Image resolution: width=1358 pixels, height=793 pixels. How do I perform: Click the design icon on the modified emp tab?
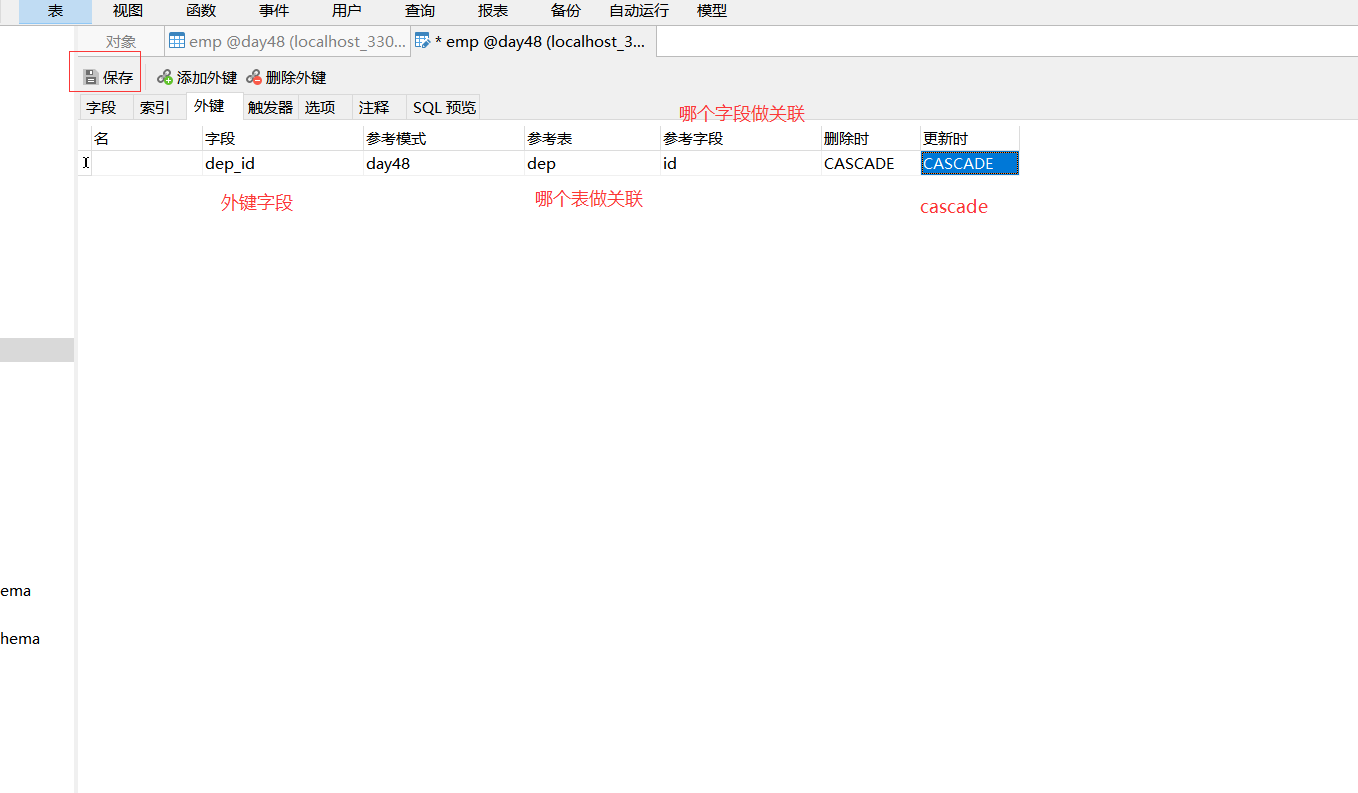pyautogui.click(x=423, y=41)
